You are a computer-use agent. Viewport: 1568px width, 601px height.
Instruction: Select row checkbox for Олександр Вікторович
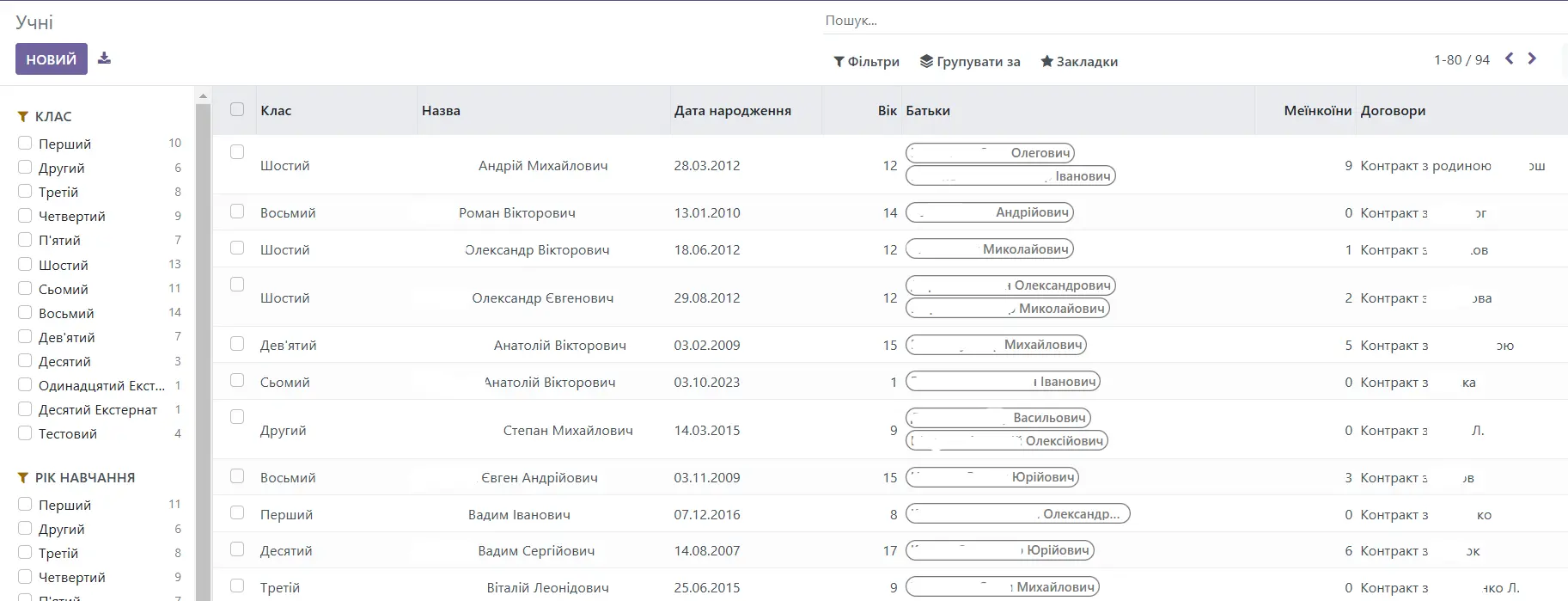(237, 248)
